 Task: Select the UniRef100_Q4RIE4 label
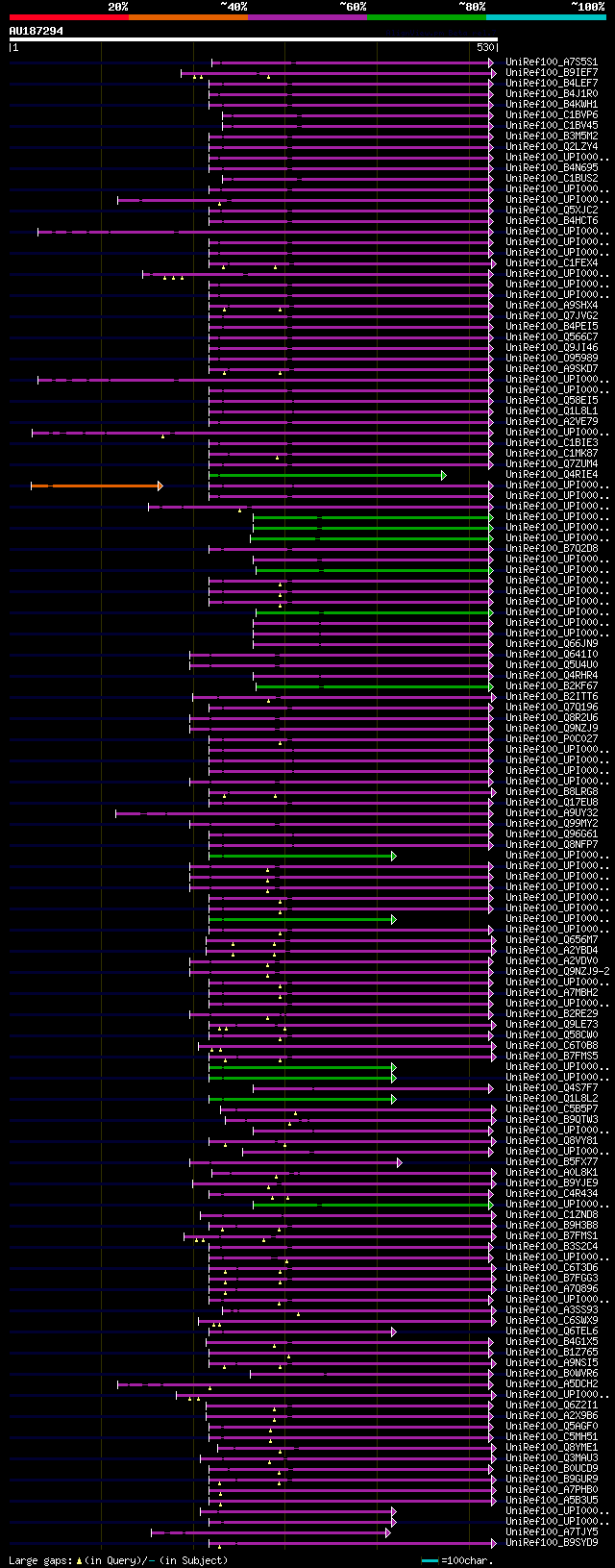[x=552, y=475]
